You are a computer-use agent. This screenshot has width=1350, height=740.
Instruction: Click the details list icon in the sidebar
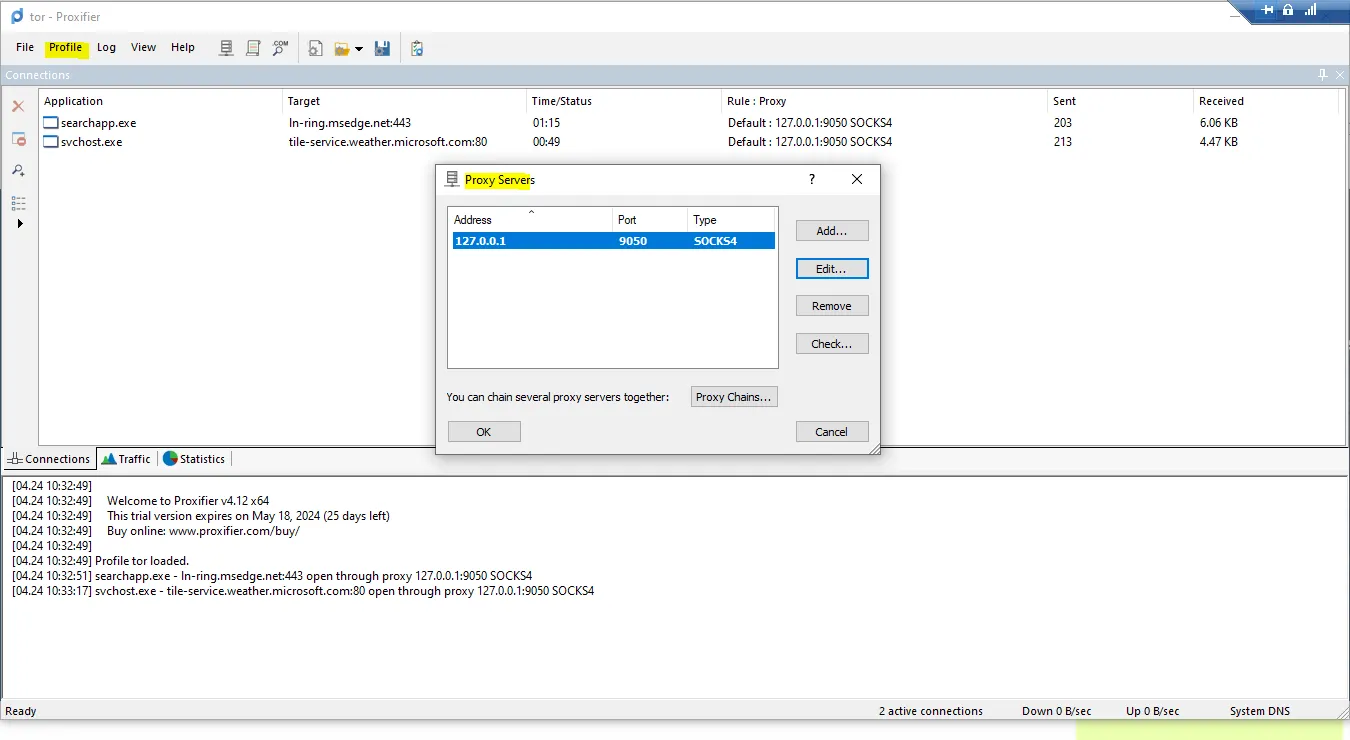click(x=18, y=203)
